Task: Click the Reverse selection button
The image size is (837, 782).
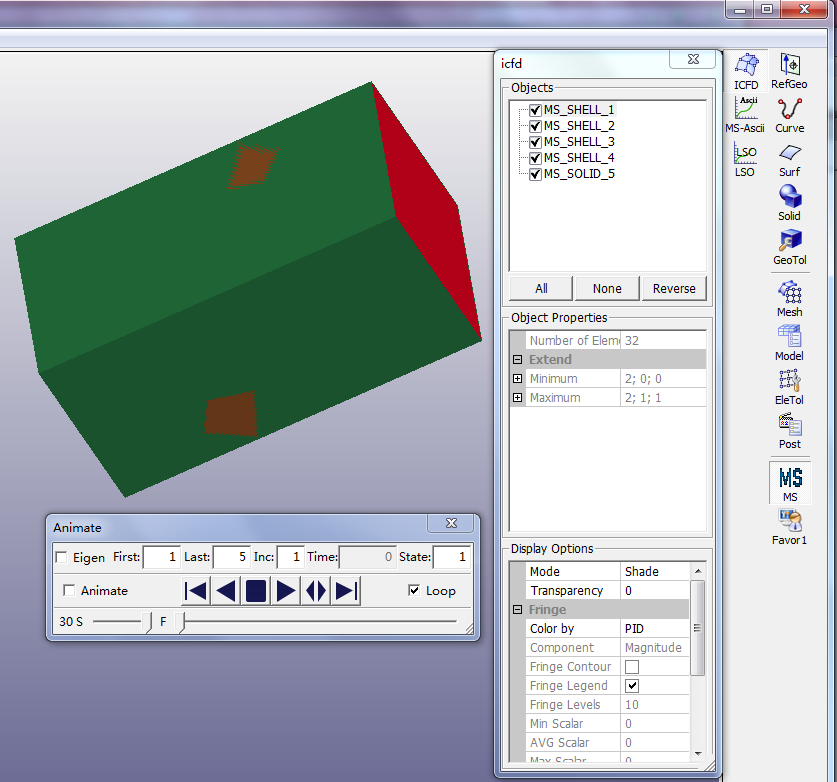Action: tap(673, 288)
